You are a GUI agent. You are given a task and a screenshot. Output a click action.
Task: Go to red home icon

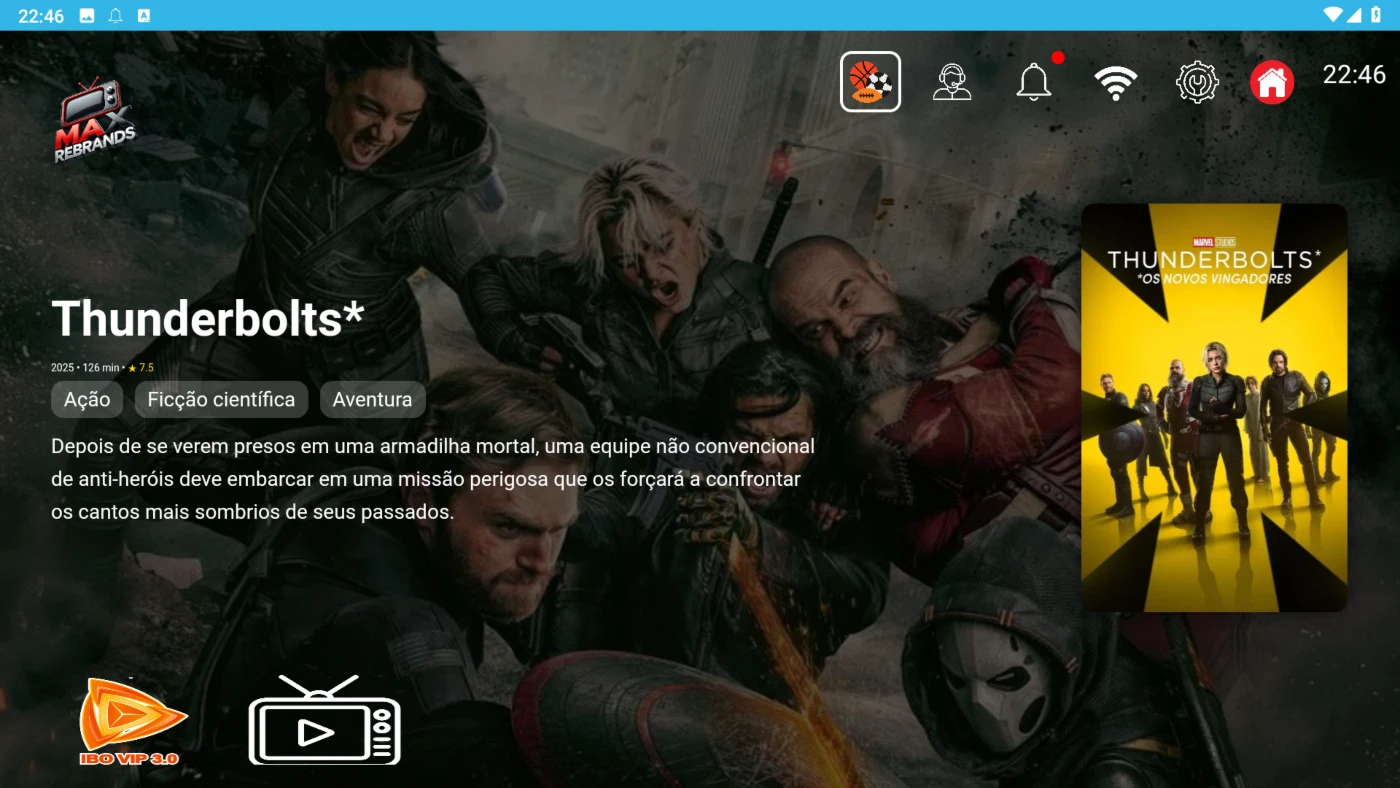click(x=1272, y=82)
